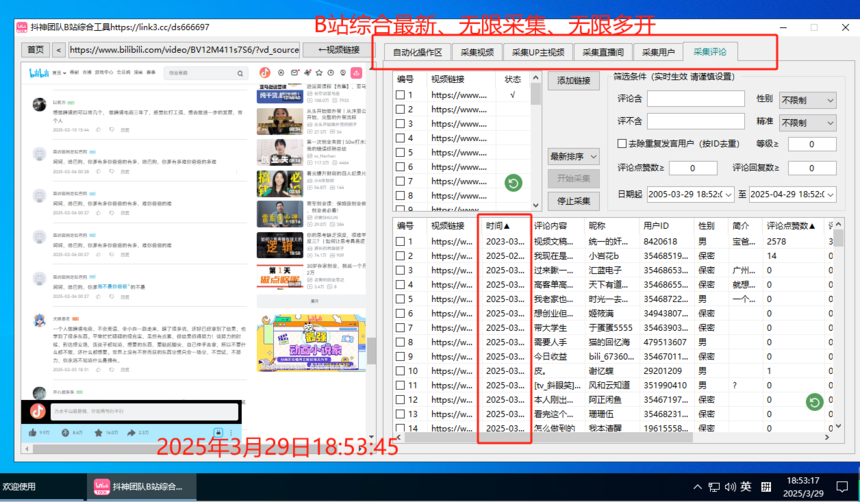Click the 英 input language indicator
Image resolution: width=860 pixels, height=502 pixels.
click(746, 486)
